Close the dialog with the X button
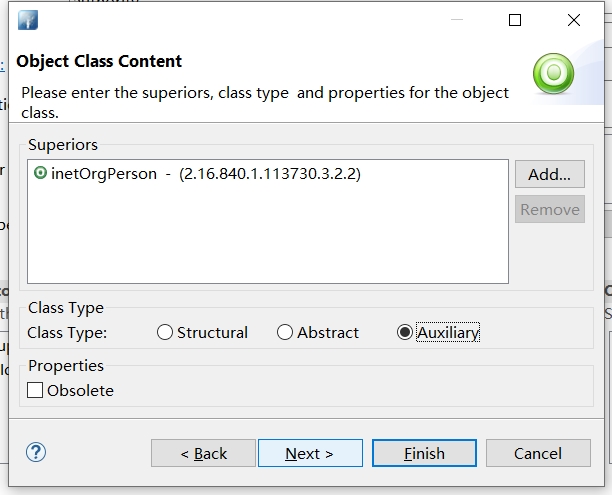The height and width of the screenshot is (495, 612). point(574,20)
